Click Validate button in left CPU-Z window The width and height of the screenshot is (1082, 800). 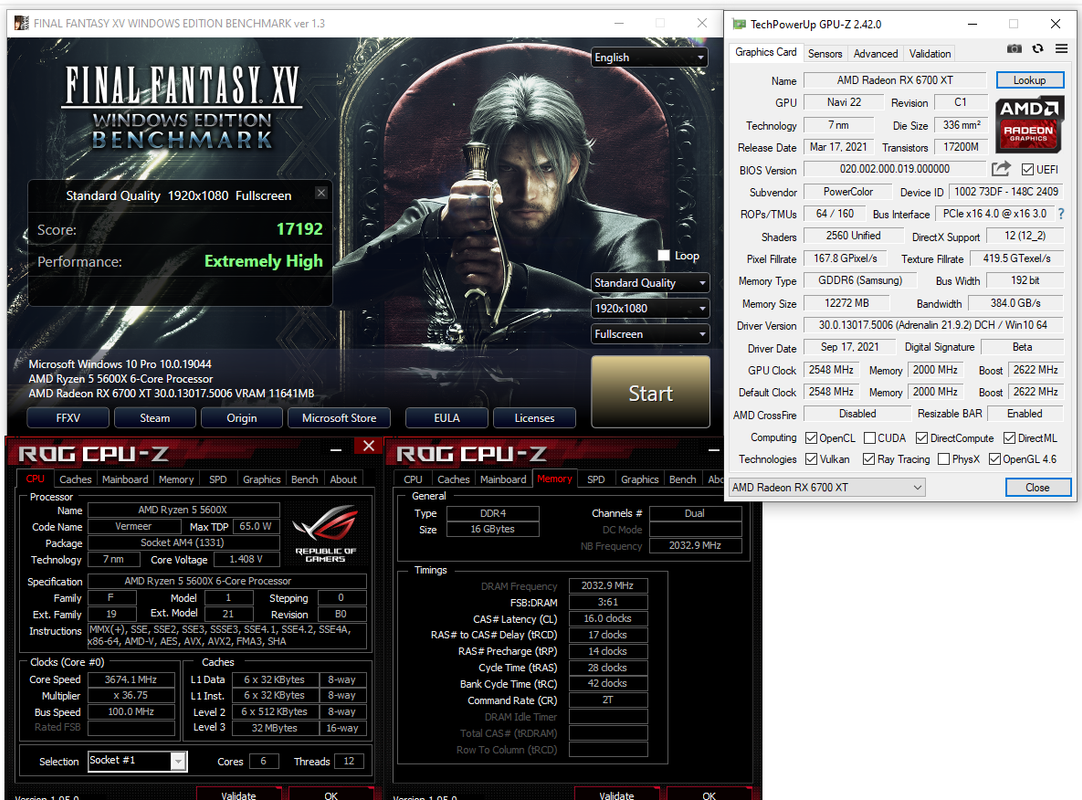click(x=239, y=794)
